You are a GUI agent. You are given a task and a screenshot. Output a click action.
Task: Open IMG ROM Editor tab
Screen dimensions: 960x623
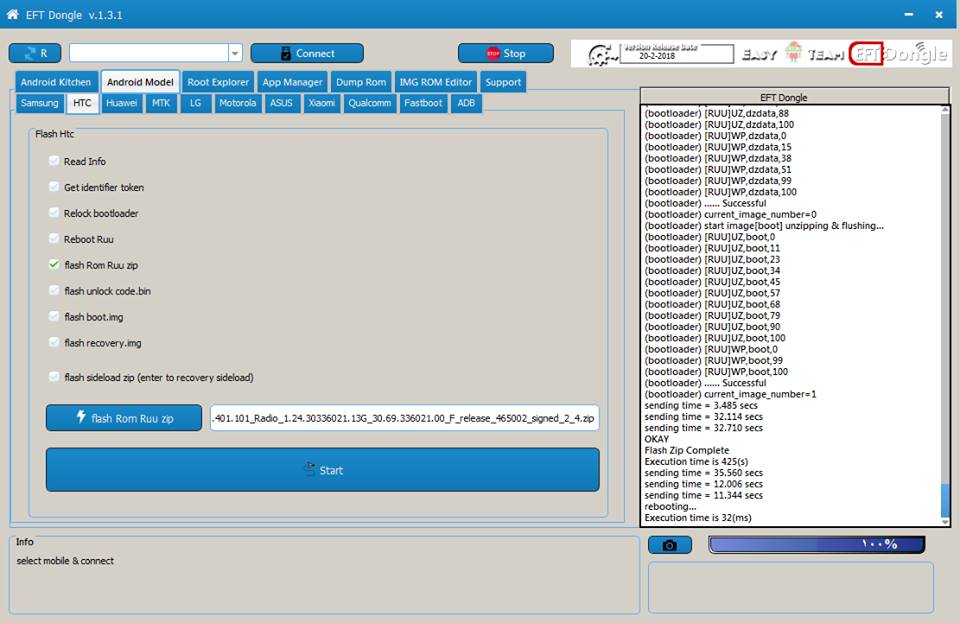[x=435, y=82]
